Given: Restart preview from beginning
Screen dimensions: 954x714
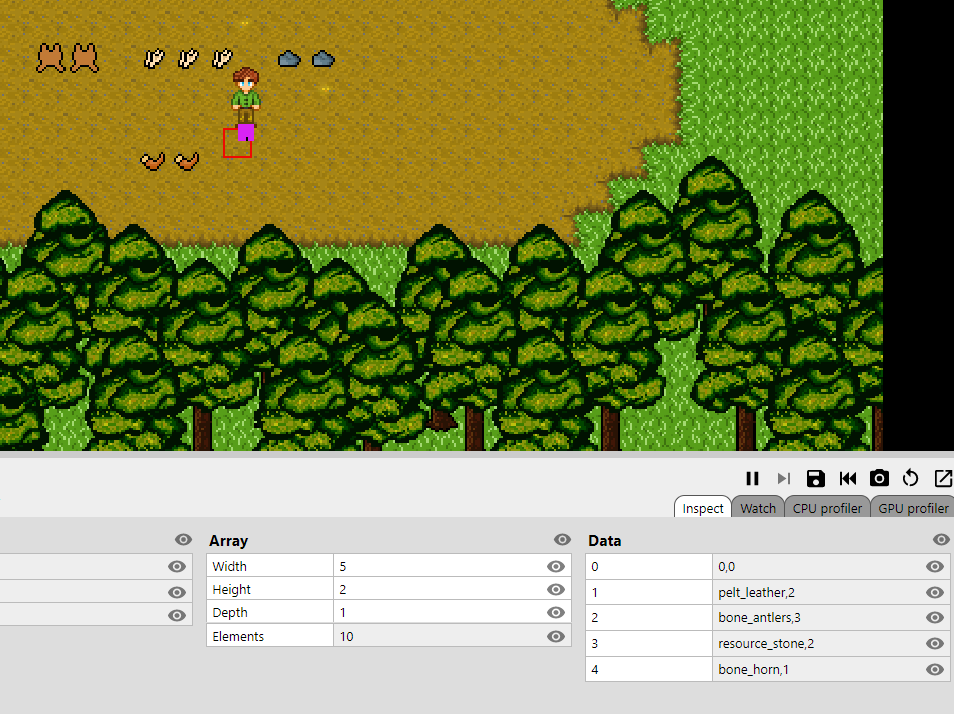Looking at the screenshot, I should pyautogui.click(x=848, y=479).
